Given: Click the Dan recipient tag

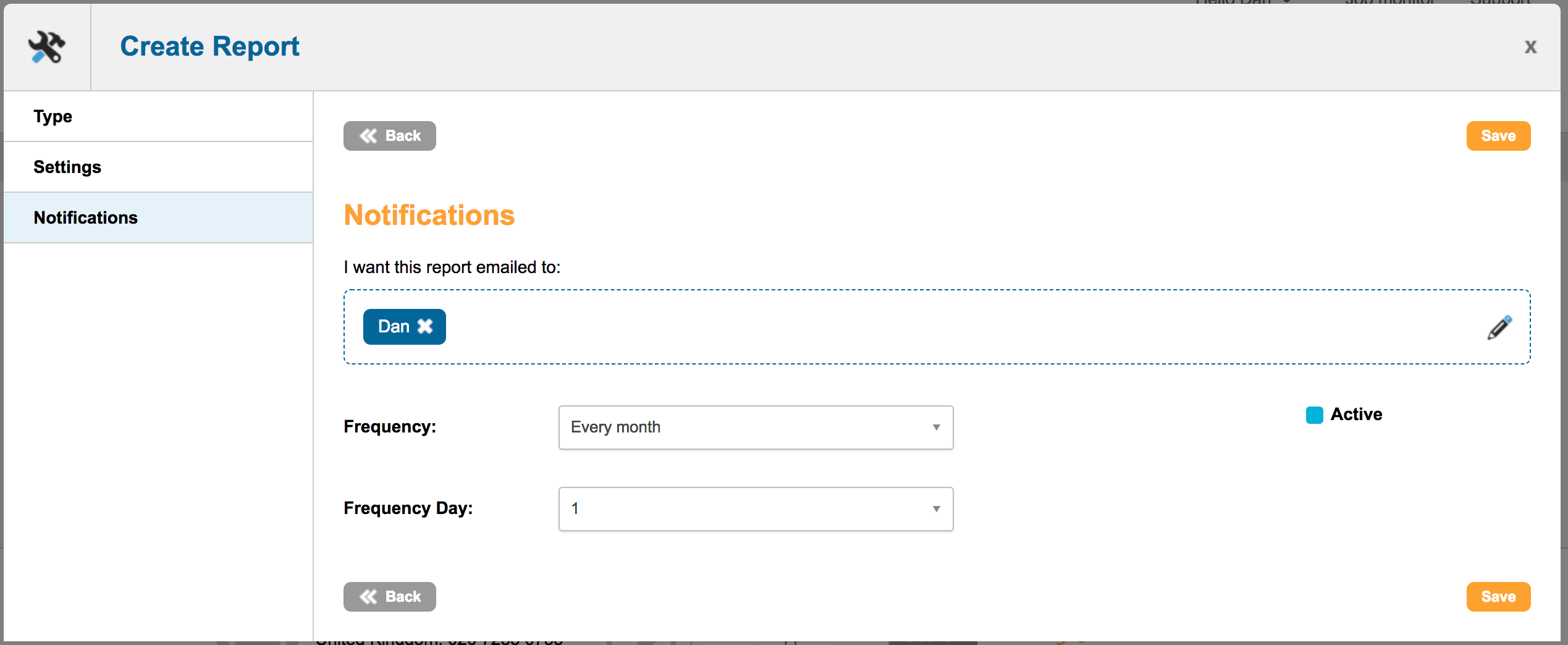Looking at the screenshot, I should [x=394, y=326].
